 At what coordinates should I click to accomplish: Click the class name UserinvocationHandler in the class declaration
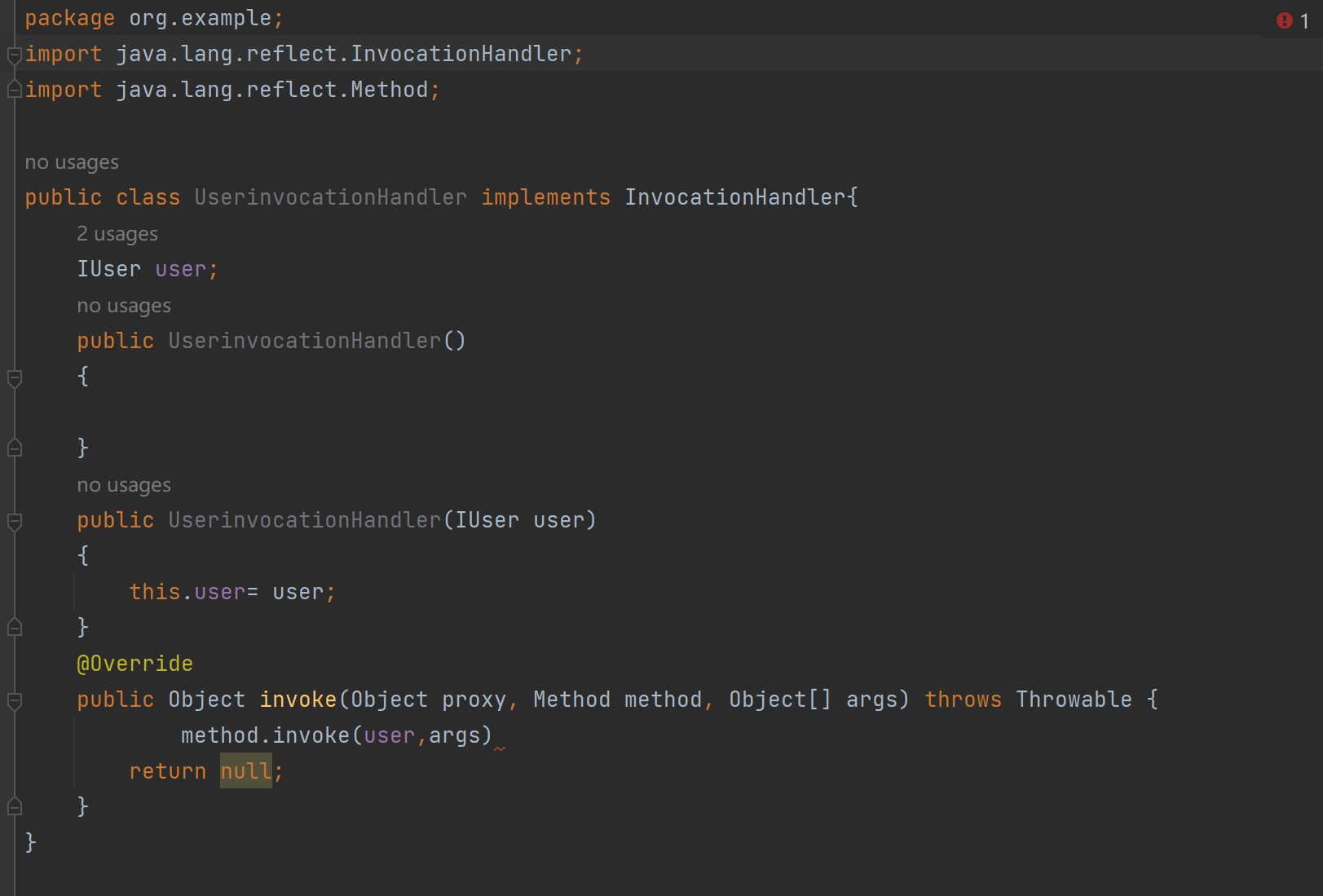point(331,197)
